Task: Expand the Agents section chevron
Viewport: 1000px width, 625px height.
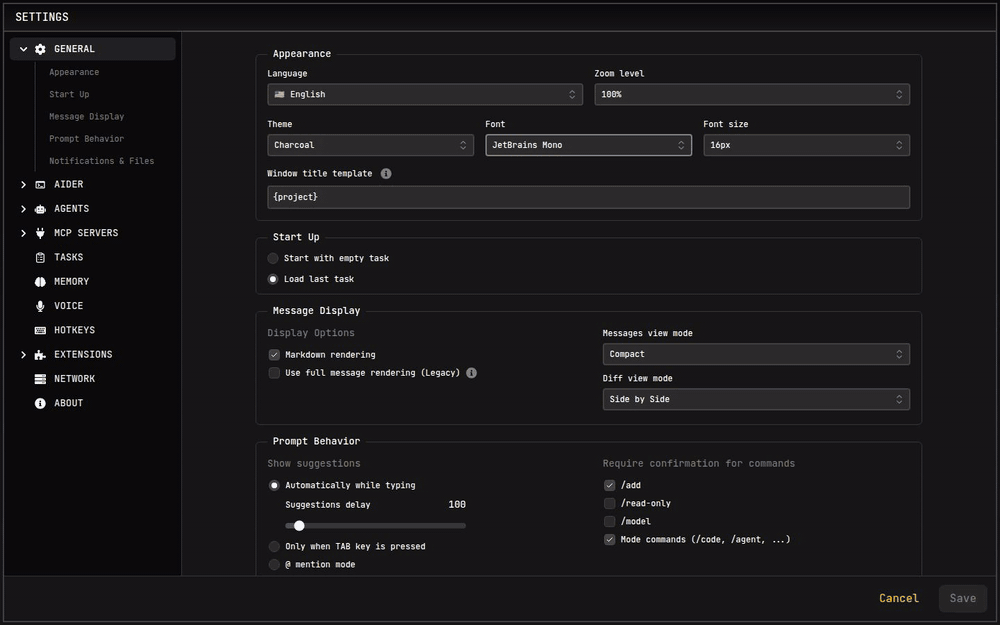Action: click(24, 209)
